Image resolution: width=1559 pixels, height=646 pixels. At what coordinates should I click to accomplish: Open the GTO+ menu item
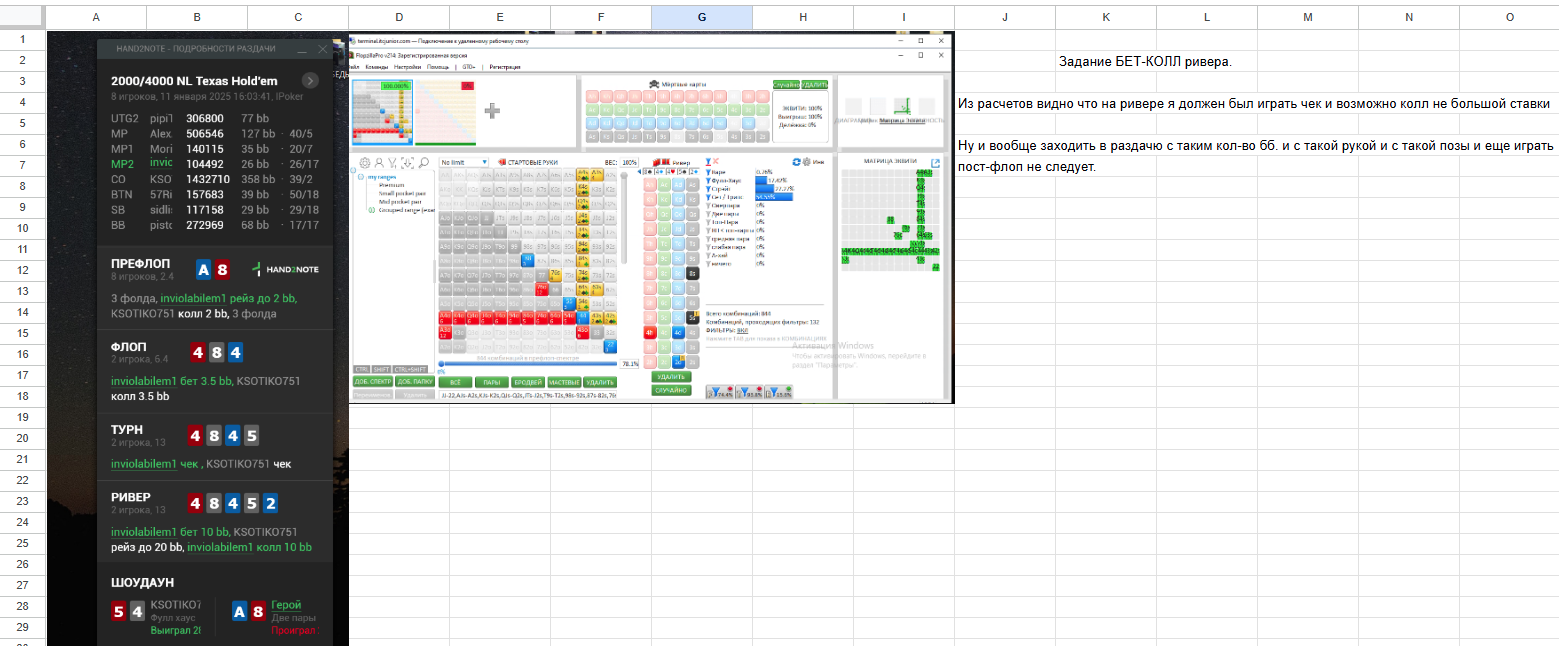469,67
